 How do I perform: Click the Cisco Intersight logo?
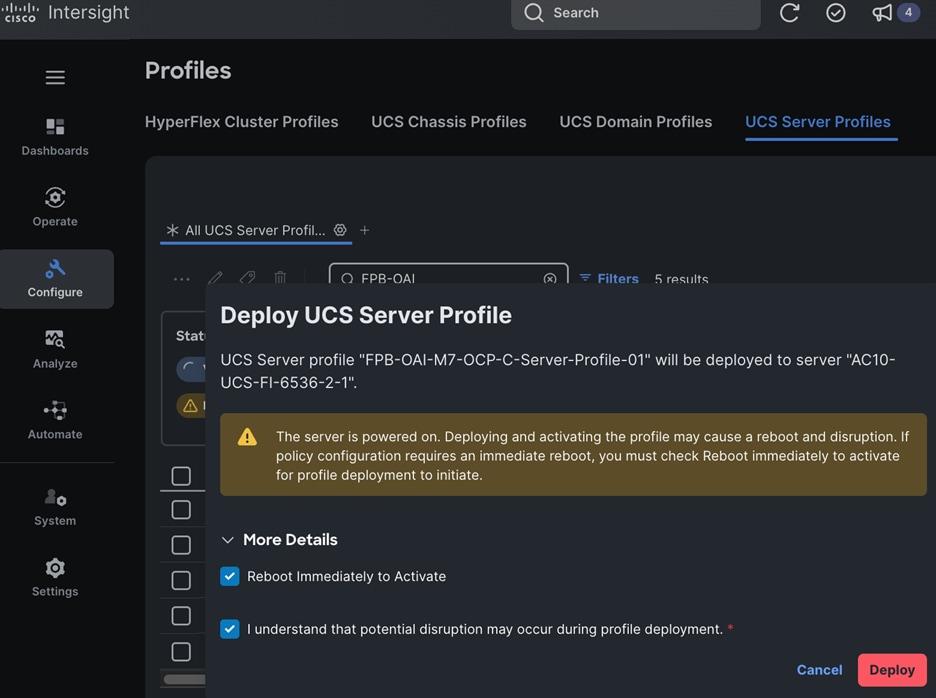click(x=66, y=13)
